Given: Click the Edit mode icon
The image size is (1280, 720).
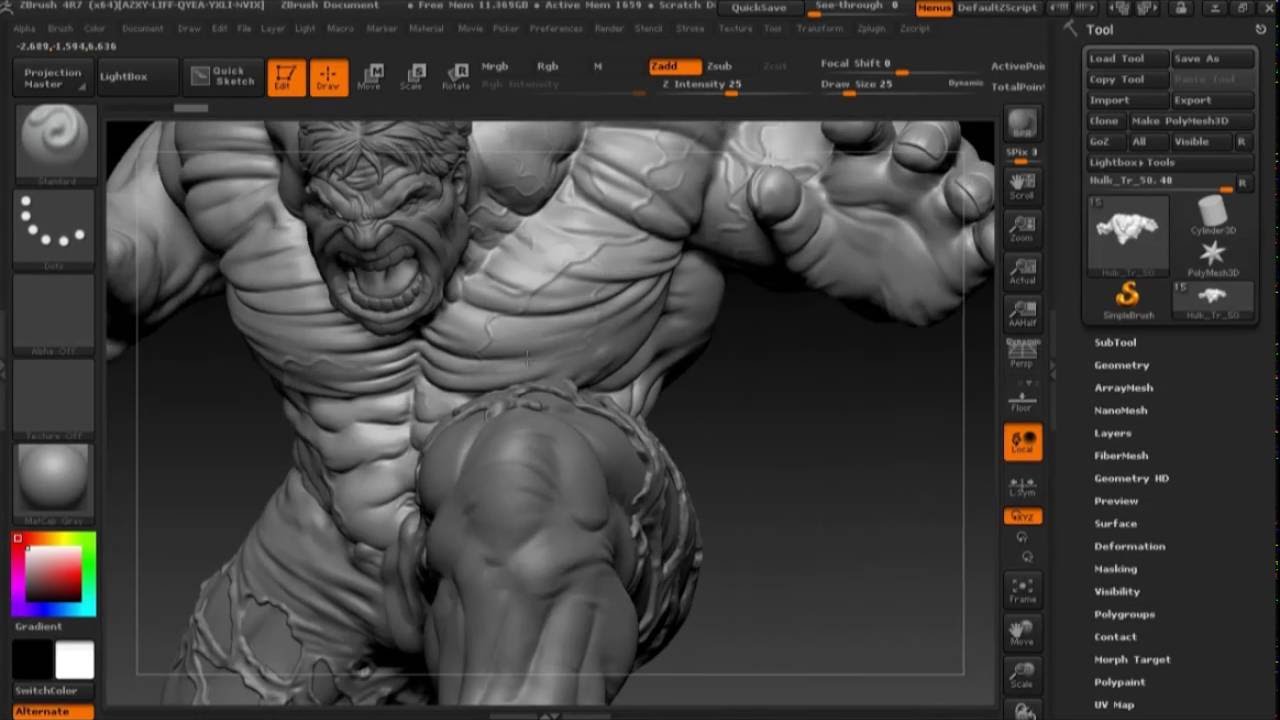Looking at the screenshot, I should 286,78.
